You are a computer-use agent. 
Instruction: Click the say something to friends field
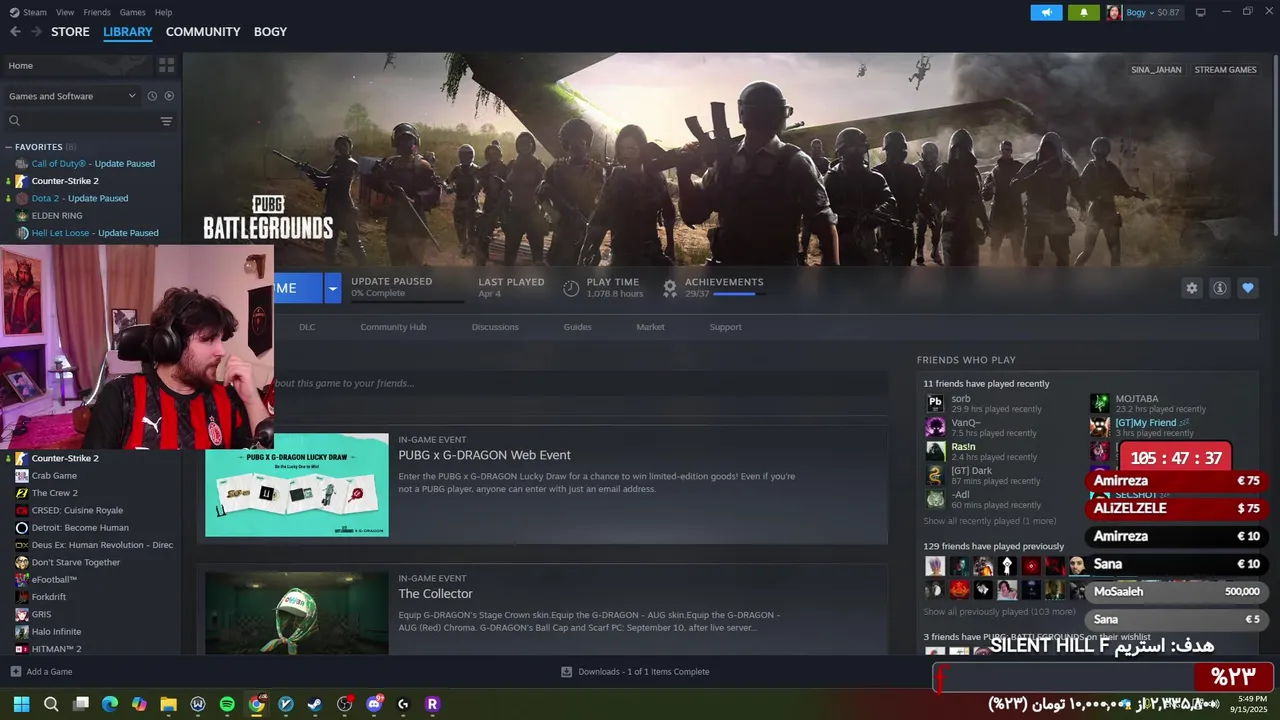pyautogui.click(x=580, y=383)
